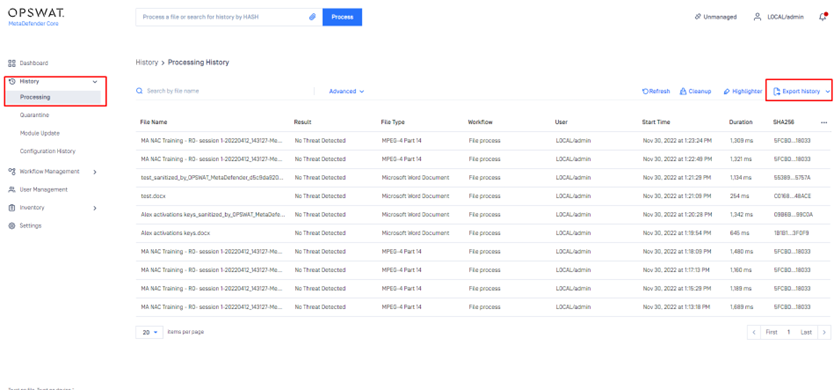Click the search magnifier icon
This screenshot has width=834, height=390.
tap(139, 91)
